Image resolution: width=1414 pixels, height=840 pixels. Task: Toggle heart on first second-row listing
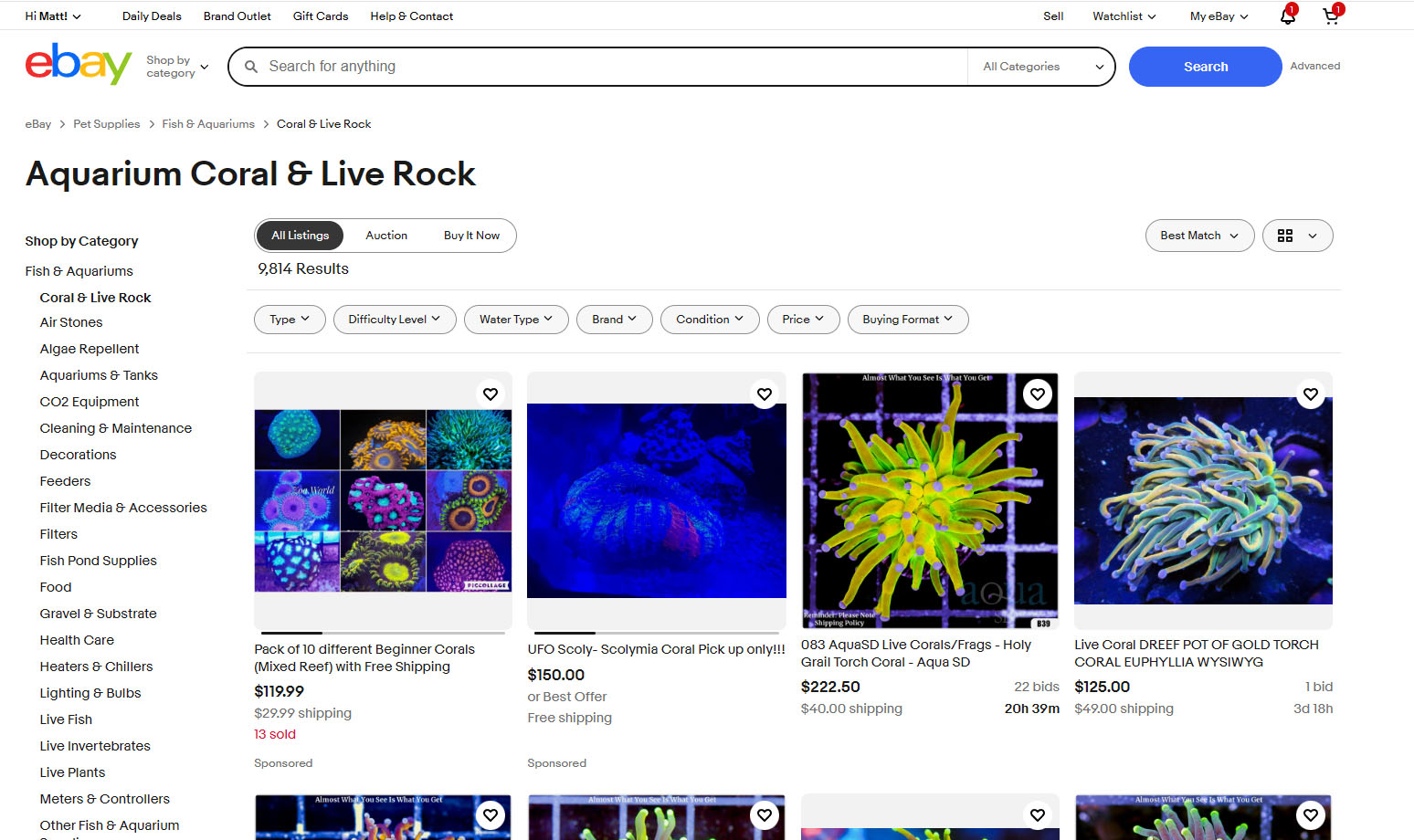(x=491, y=814)
